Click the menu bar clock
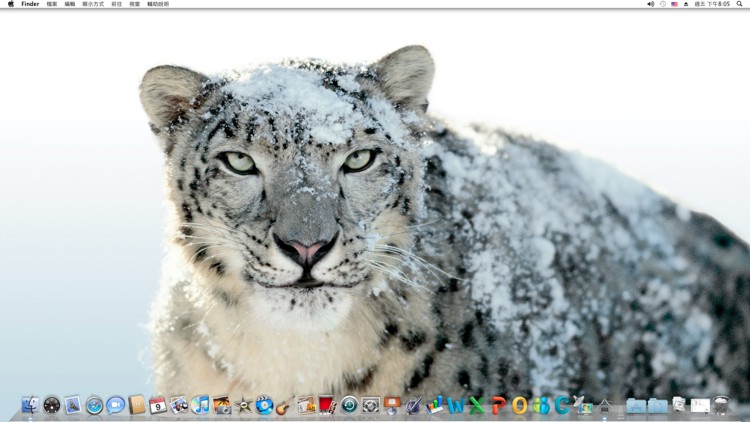This screenshot has height=422, width=750. point(712,4)
